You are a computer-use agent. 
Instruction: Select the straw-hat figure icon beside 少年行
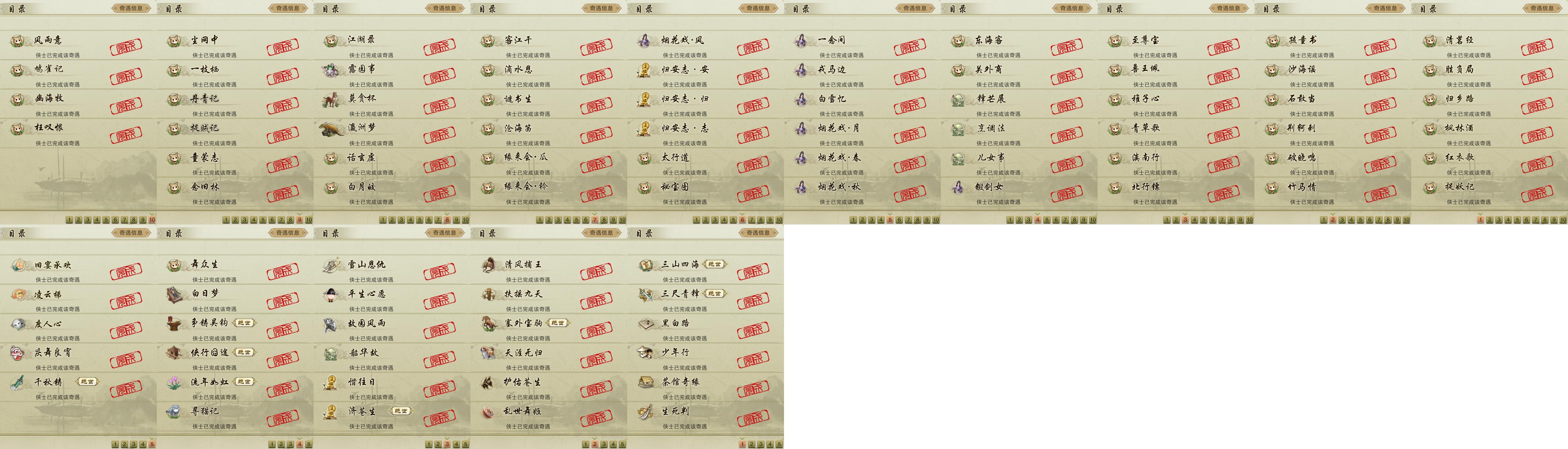(x=644, y=352)
